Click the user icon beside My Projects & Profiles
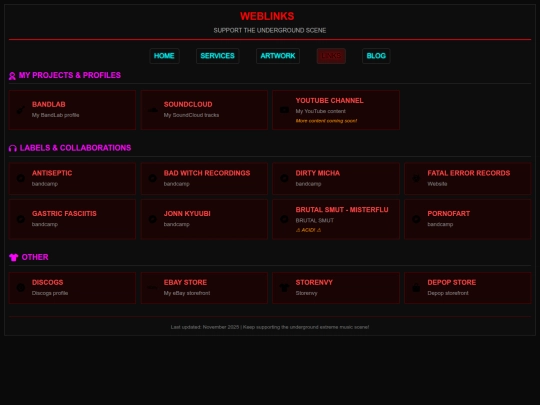 coord(12,76)
